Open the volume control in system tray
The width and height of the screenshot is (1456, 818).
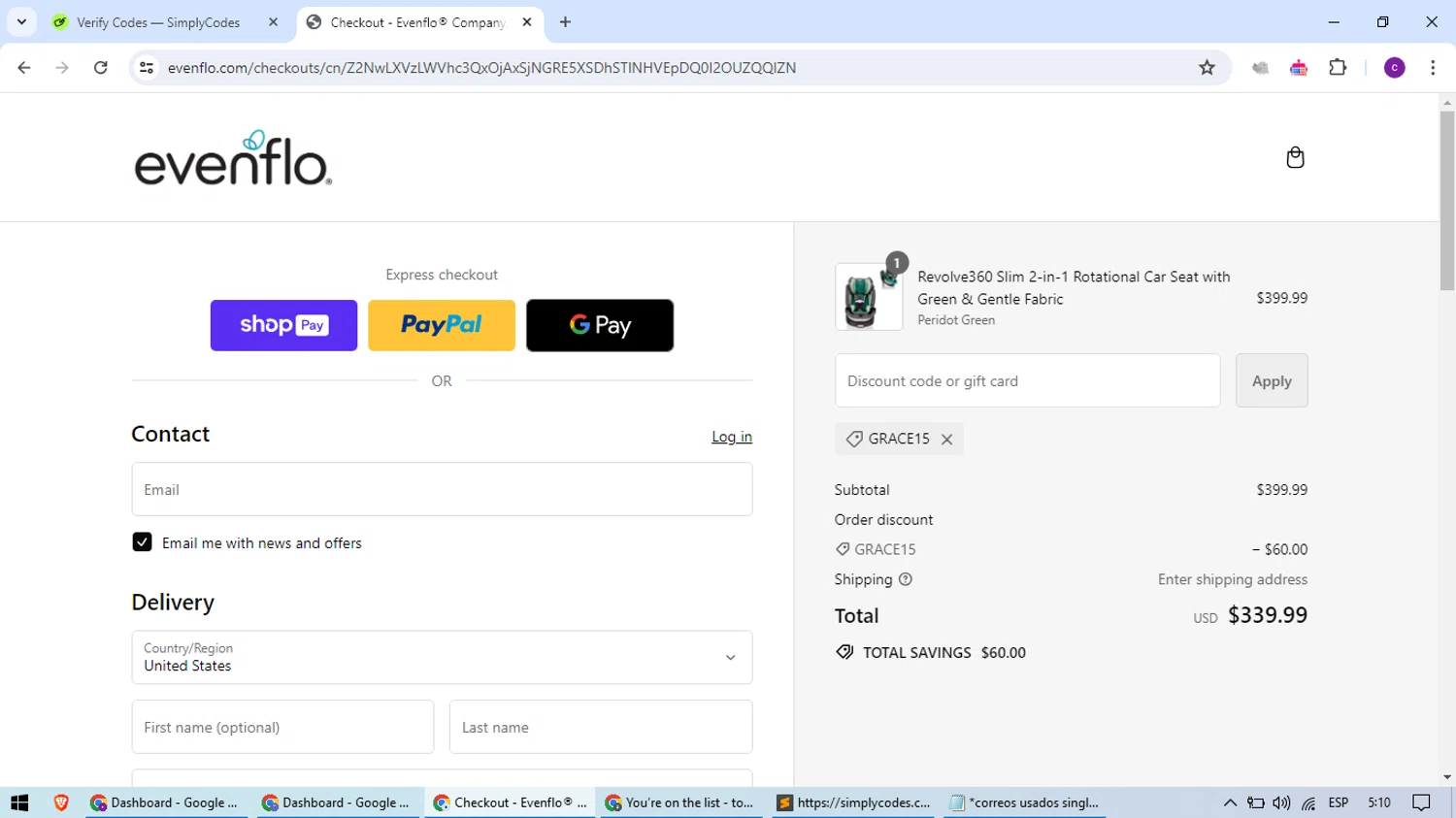pos(1281,802)
